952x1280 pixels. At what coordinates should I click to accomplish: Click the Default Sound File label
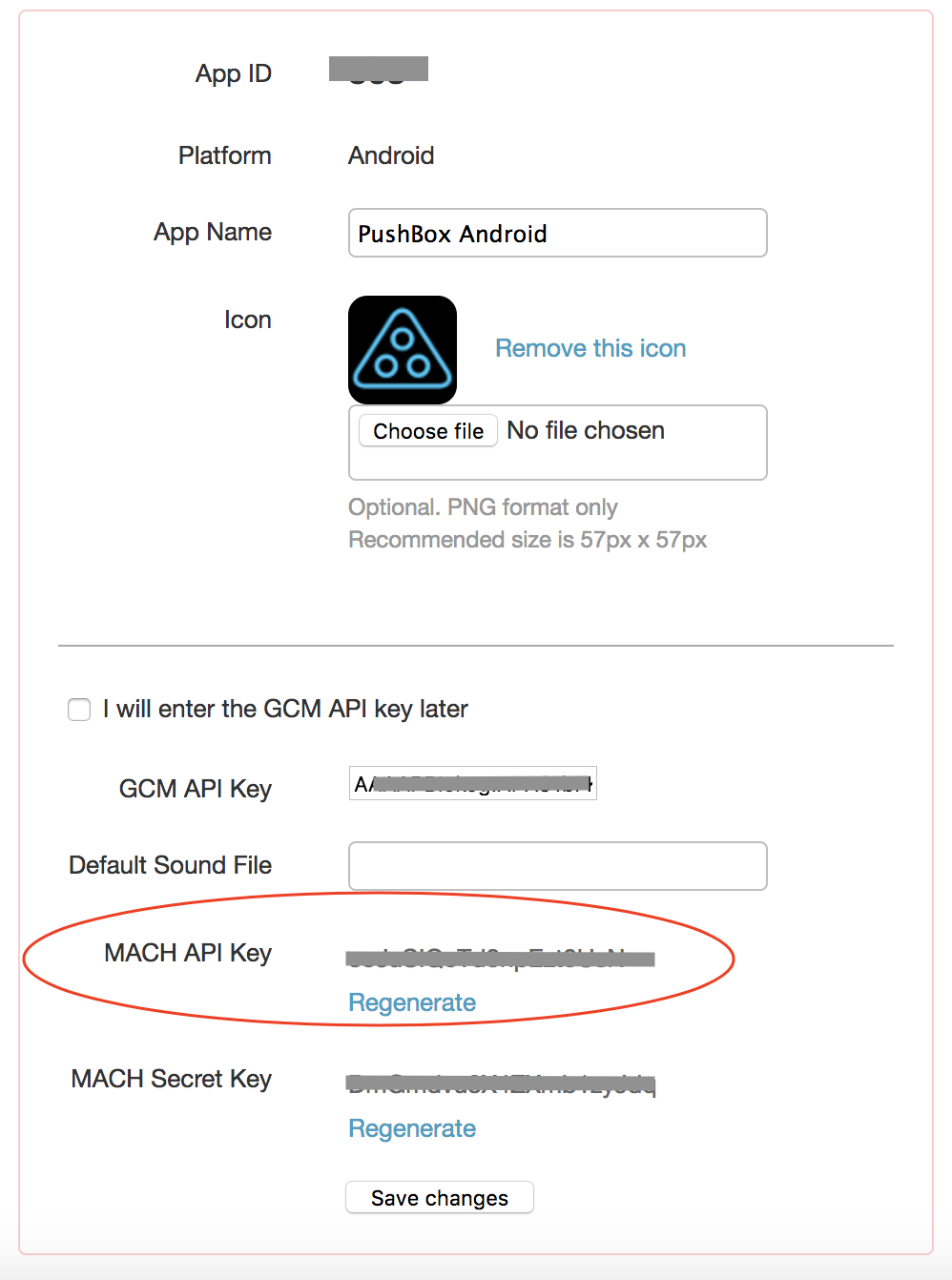171,865
